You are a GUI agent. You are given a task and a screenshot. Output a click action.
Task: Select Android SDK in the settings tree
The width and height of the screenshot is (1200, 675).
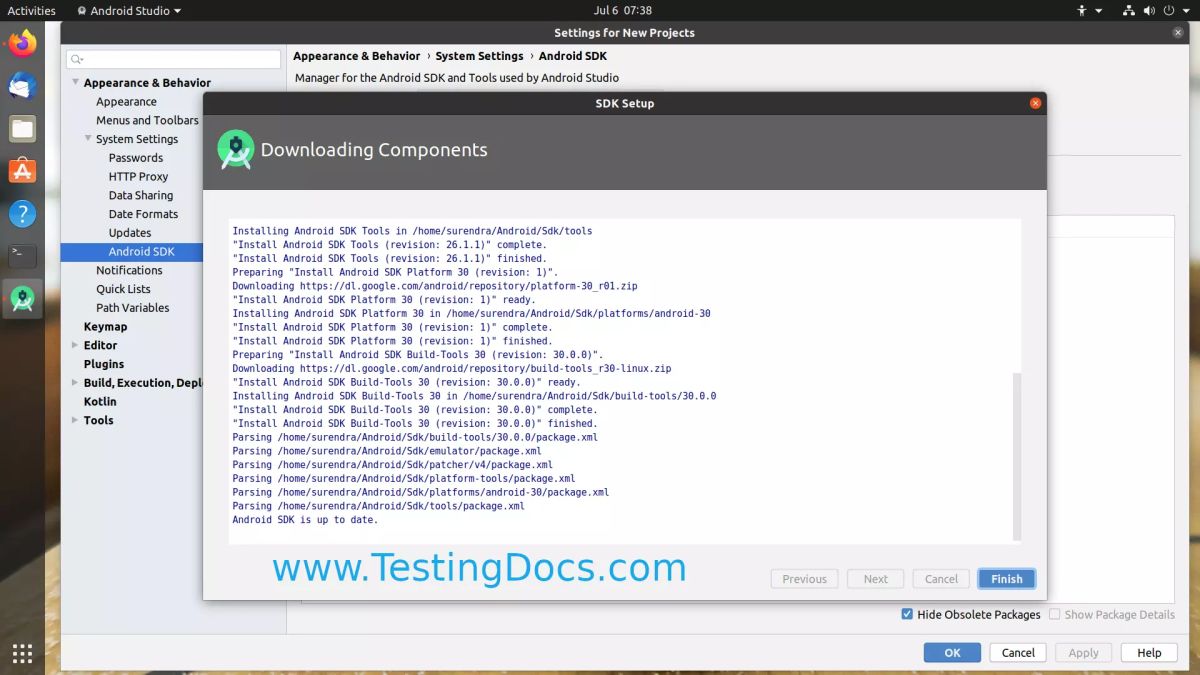coord(142,252)
